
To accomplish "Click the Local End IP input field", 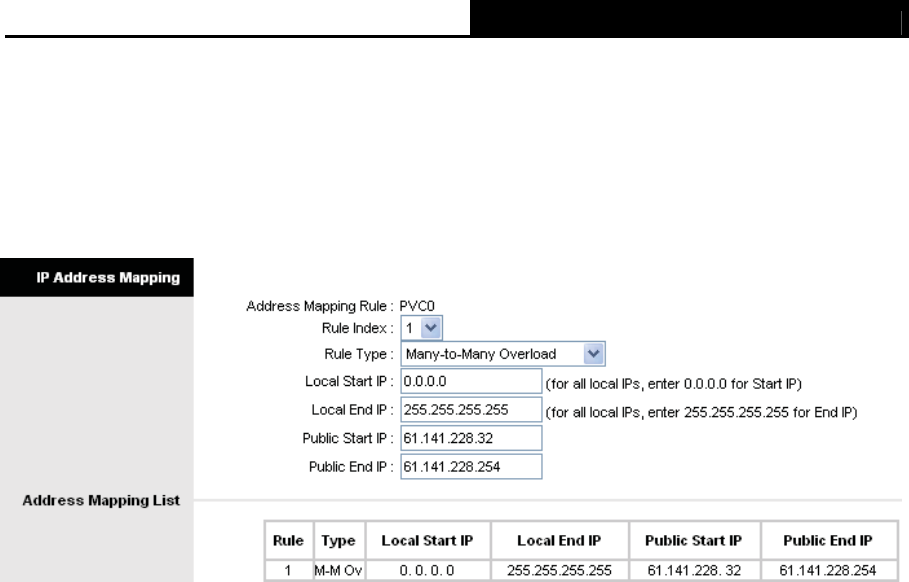I will tap(471, 410).
